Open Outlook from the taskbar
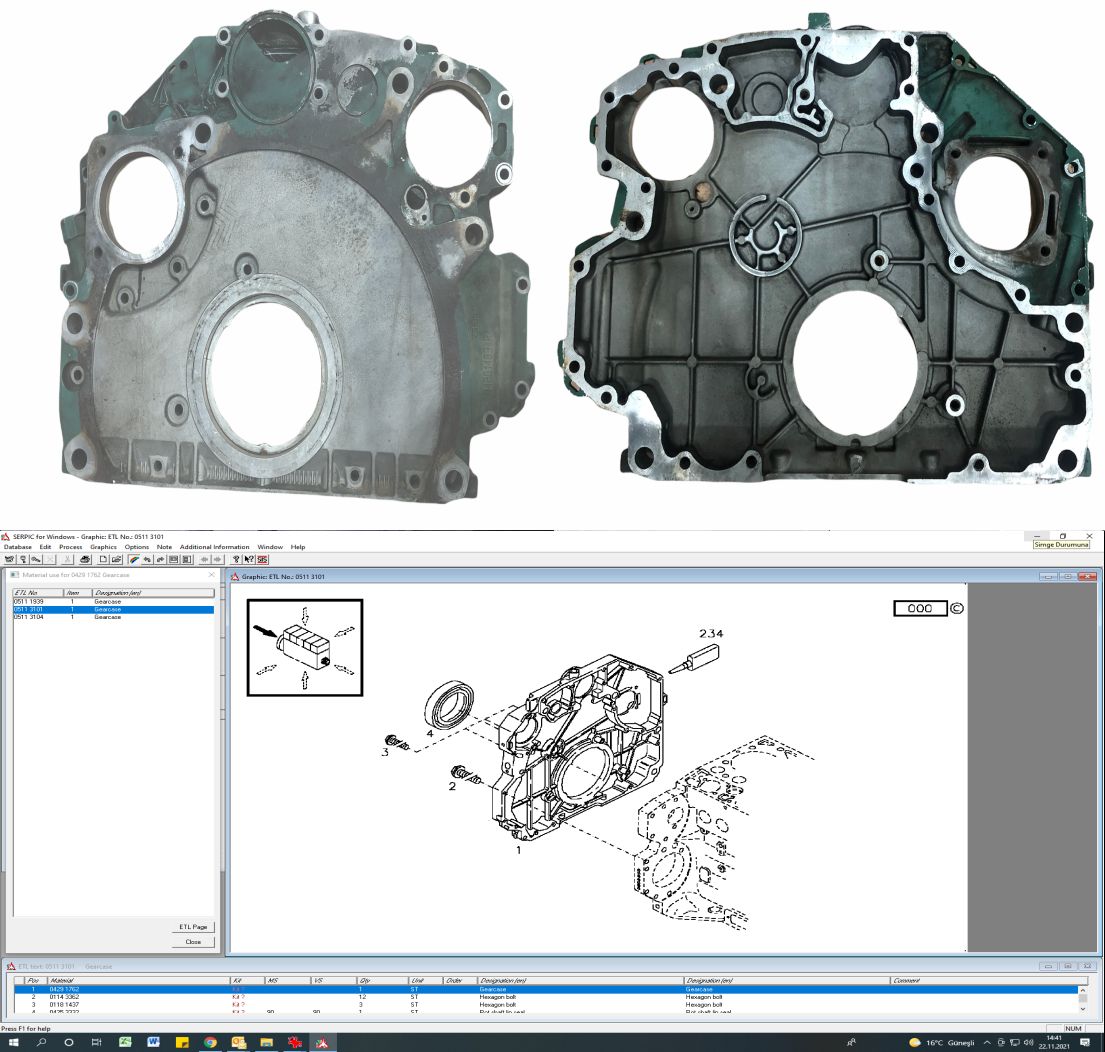The image size is (1105, 1052). point(238,1042)
